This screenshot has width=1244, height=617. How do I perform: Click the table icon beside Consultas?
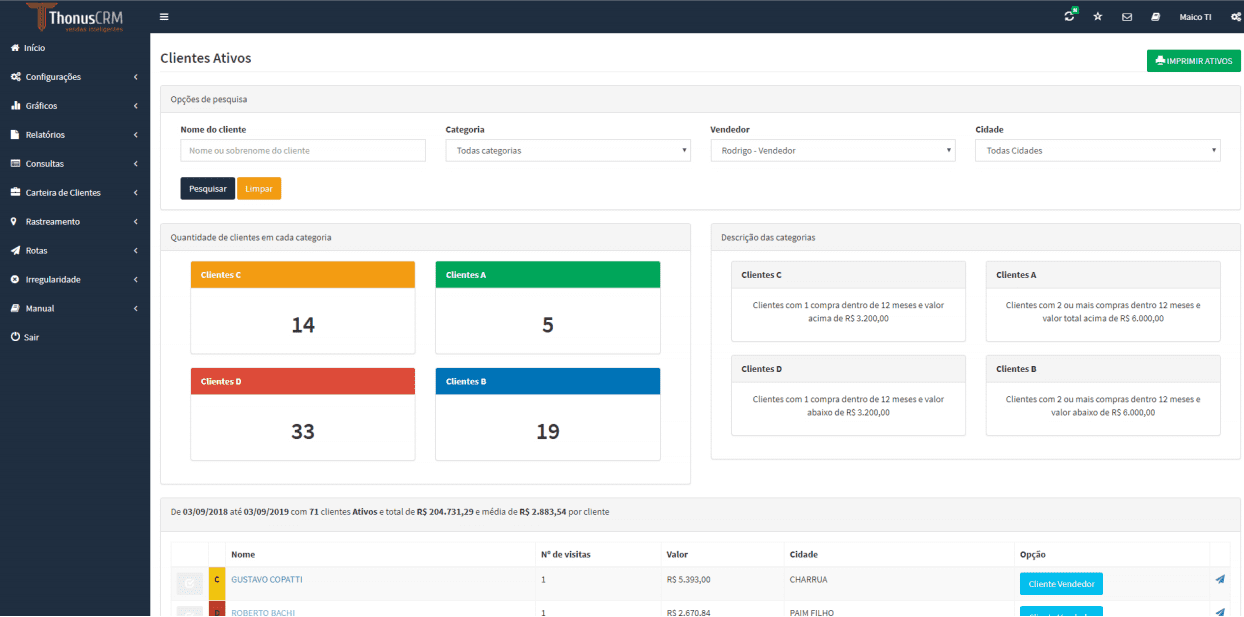(15, 164)
